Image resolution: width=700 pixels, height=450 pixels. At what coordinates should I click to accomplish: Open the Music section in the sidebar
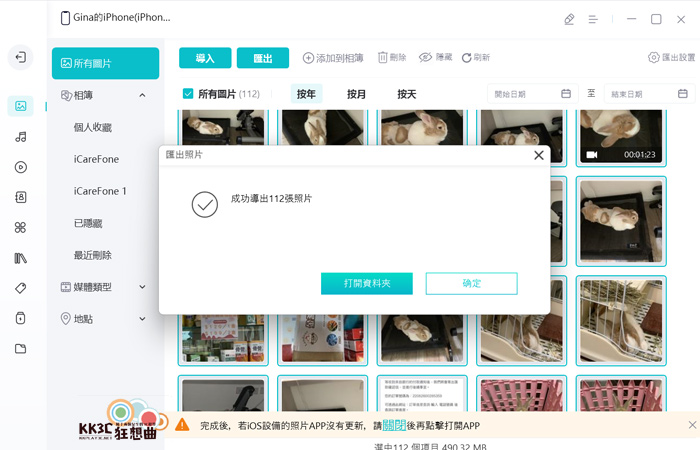(21, 137)
